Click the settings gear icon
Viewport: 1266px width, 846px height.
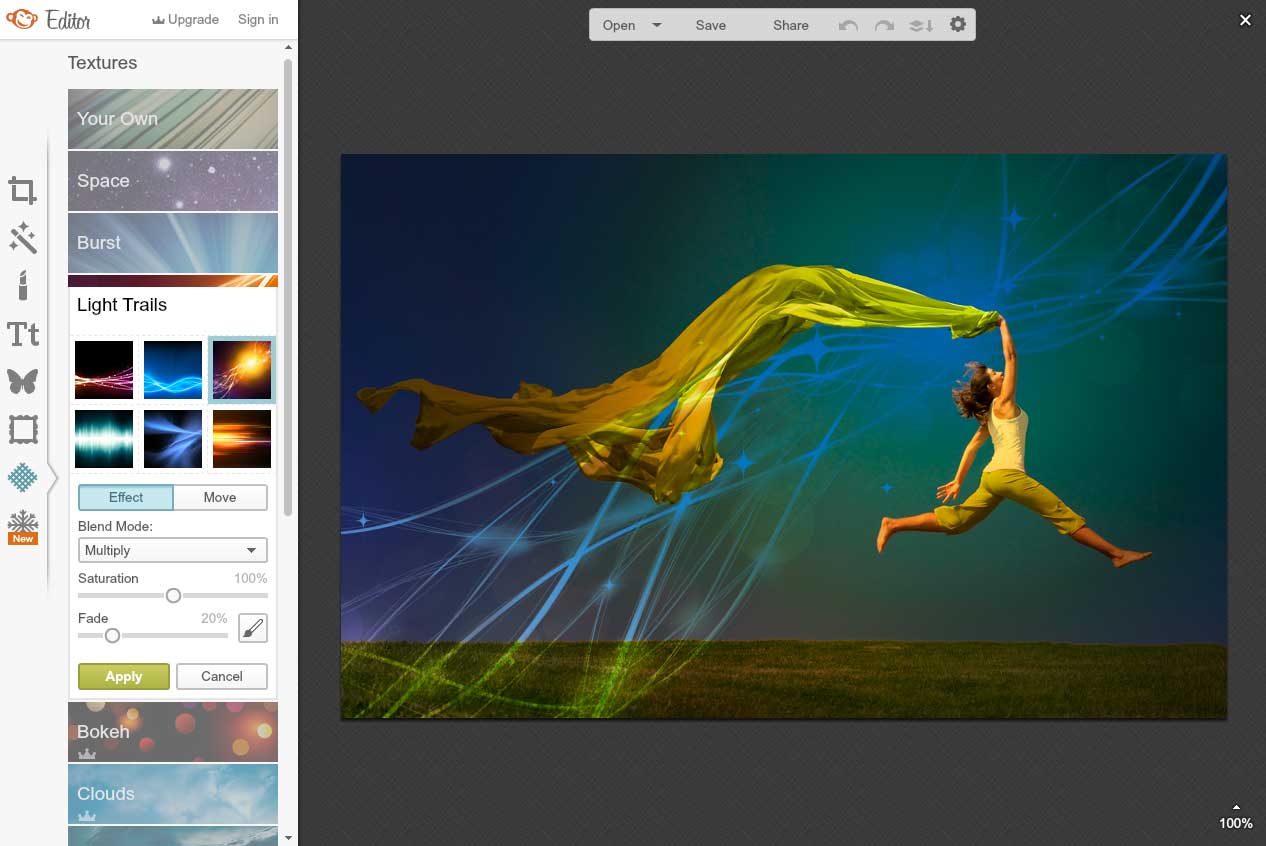click(958, 25)
